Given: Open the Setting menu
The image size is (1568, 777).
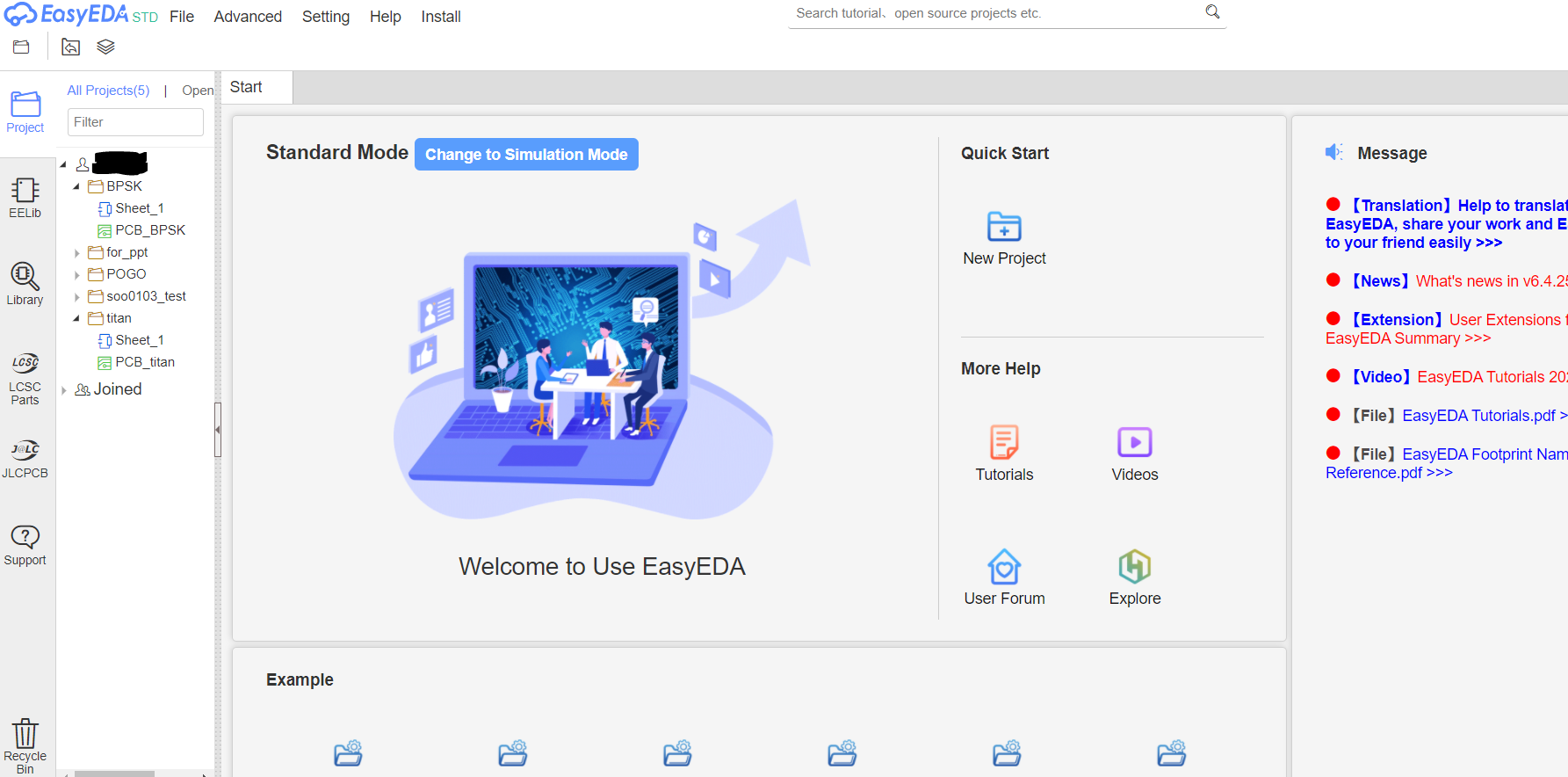Looking at the screenshot, I should tap(326, 17).
